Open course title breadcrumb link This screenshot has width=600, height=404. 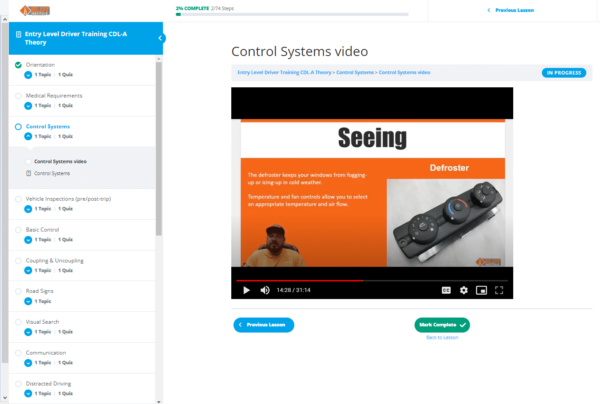tap(284, 73)
